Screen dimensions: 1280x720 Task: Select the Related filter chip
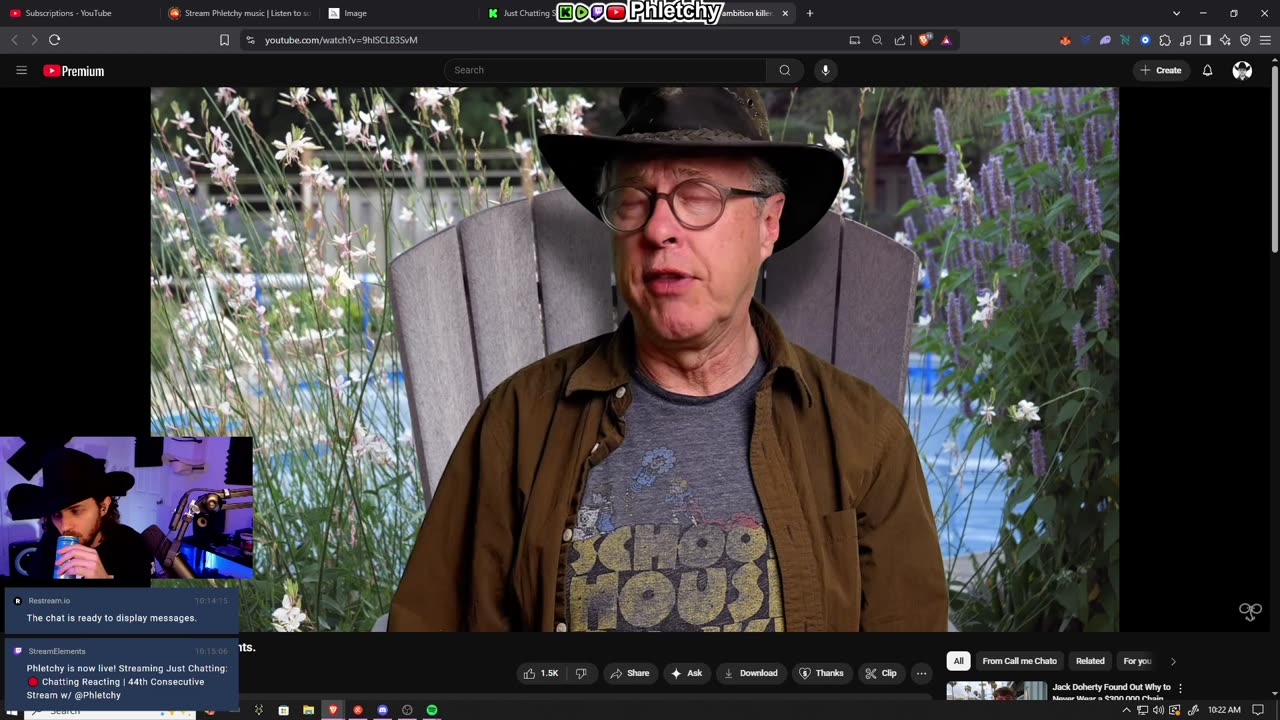coord(1090,661)
